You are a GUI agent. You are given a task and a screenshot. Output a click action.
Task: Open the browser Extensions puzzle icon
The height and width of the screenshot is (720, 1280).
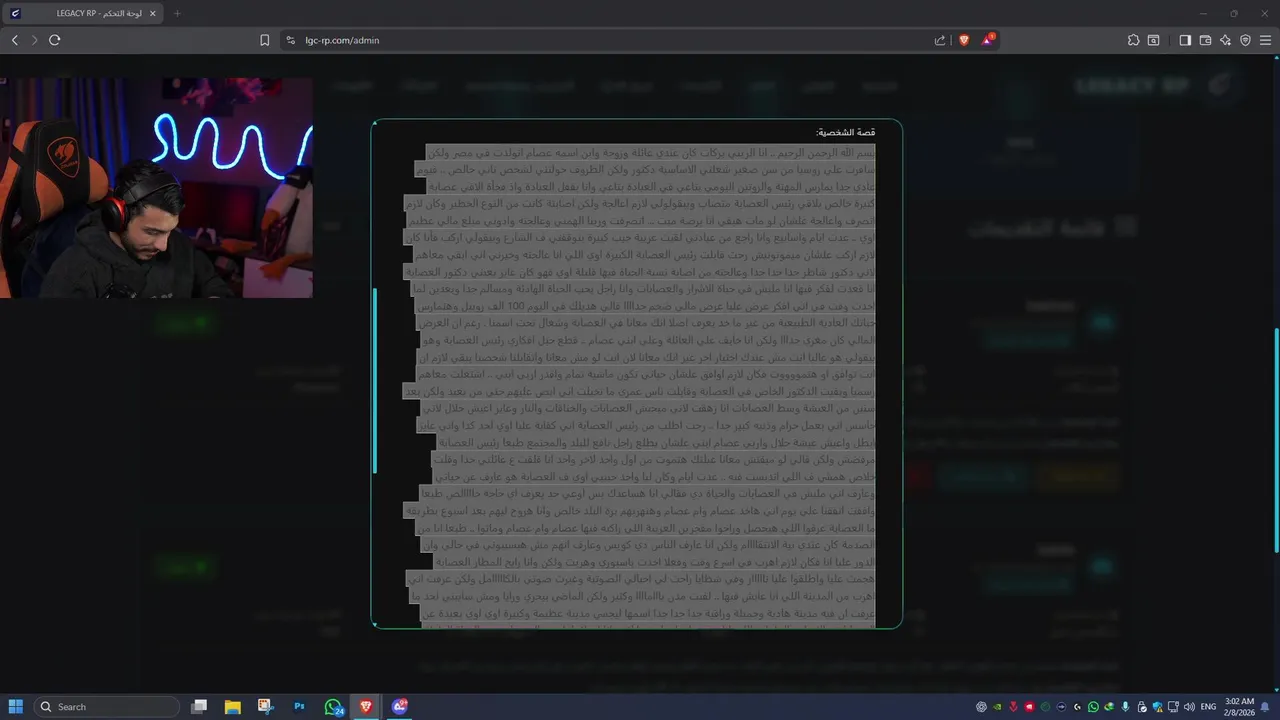[x=1133, y=40]
